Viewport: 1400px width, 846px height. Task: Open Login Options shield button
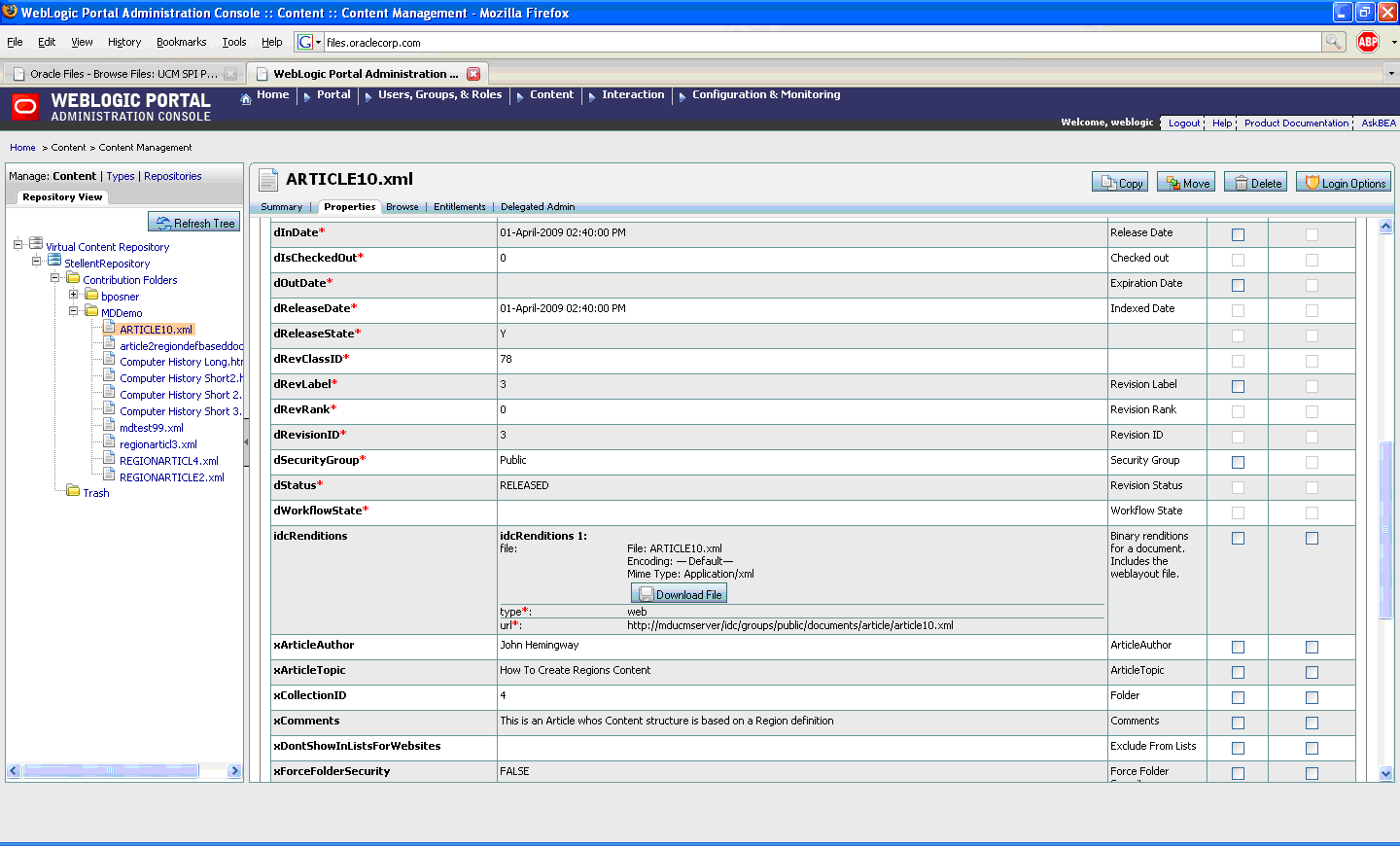[x=1344, y=183]
